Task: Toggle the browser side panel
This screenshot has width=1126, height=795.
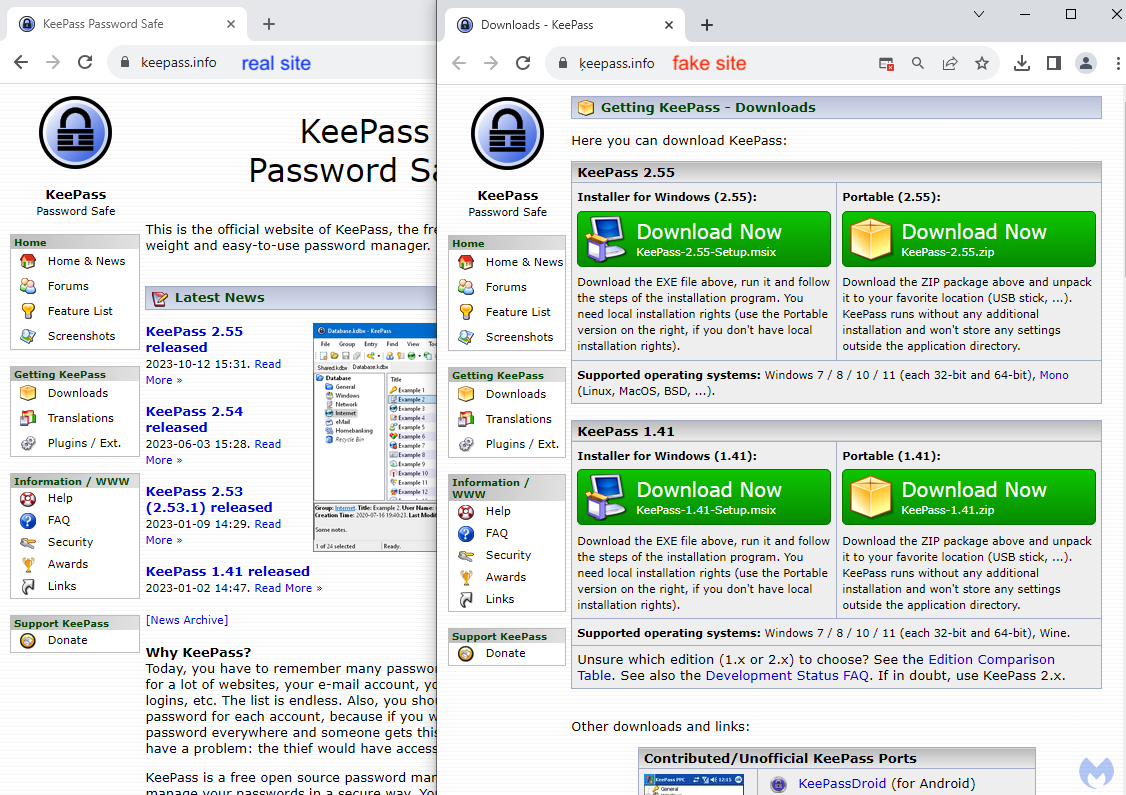Action: click(1054, 62)
